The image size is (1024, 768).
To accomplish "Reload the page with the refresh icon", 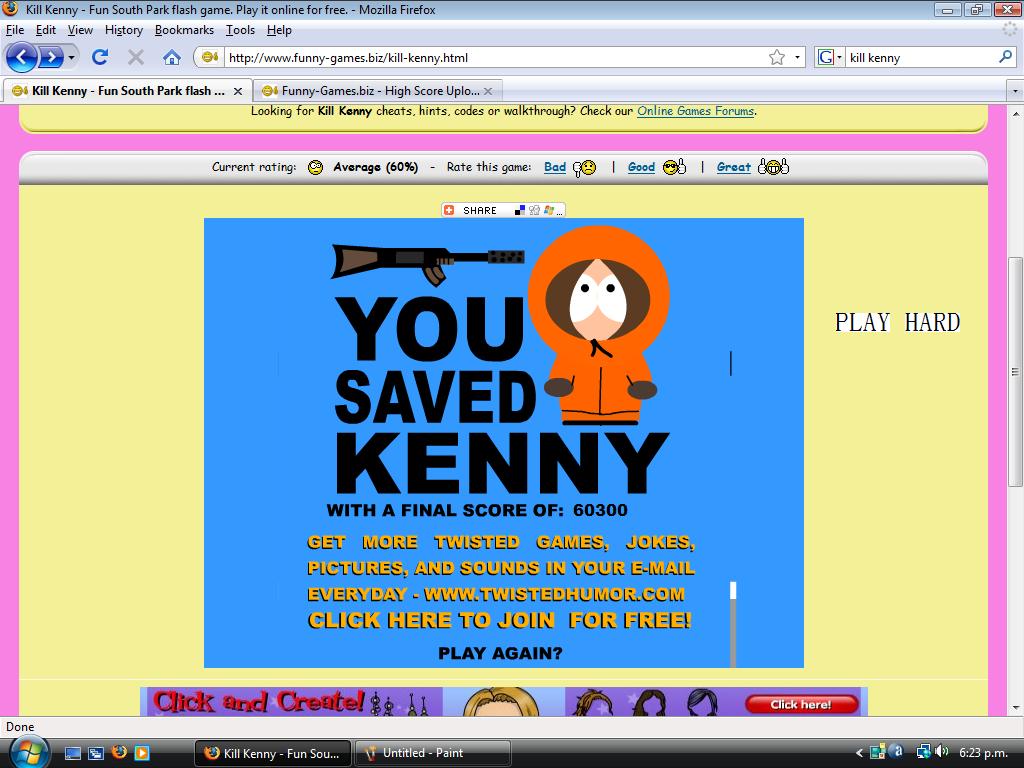I will [x=100, y=57].
